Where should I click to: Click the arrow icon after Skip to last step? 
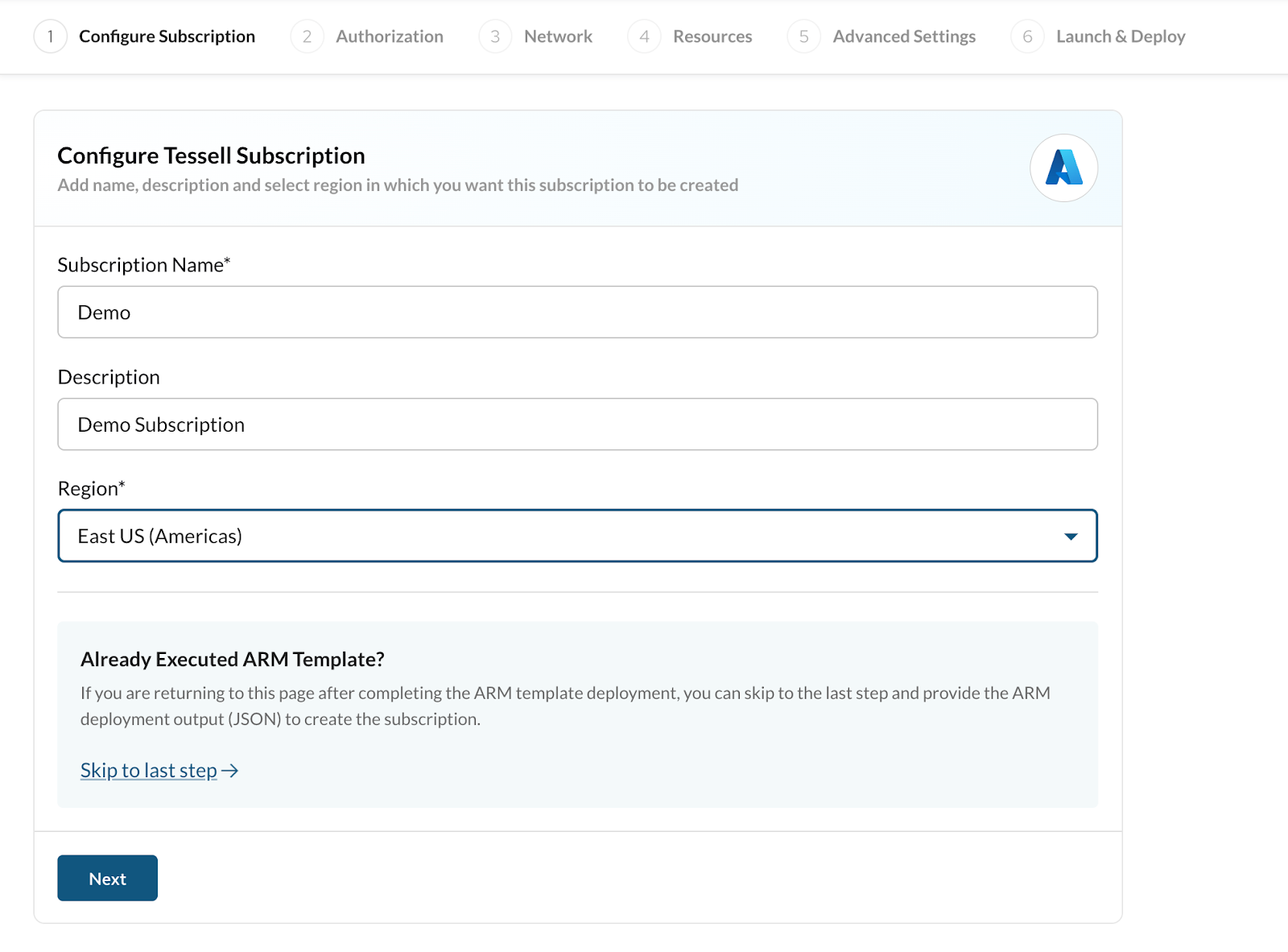coord(230,771)
